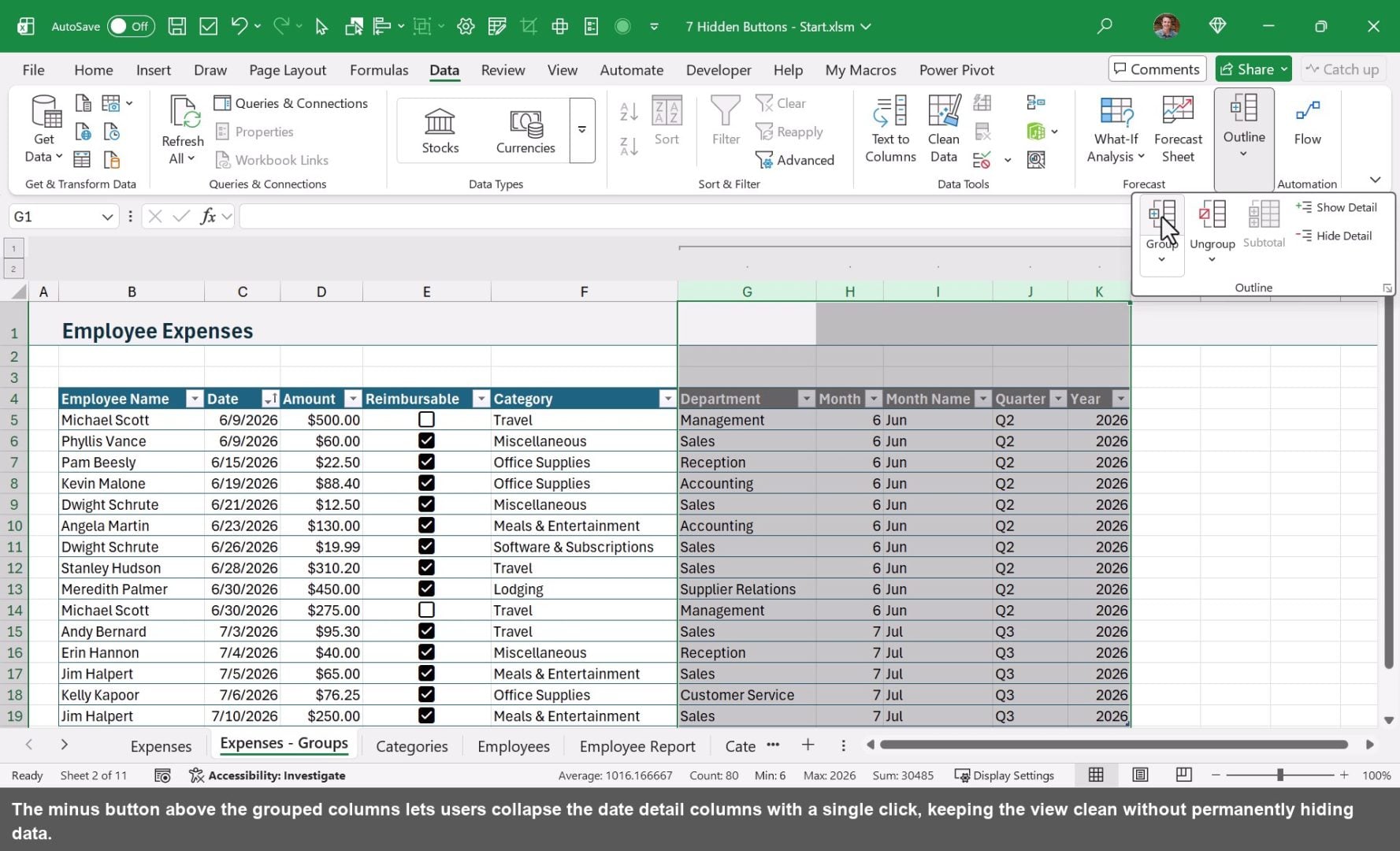Check Reimbursable box for Michael Scott row 14
Screen dimensions: 1400x851
(426, 610)
